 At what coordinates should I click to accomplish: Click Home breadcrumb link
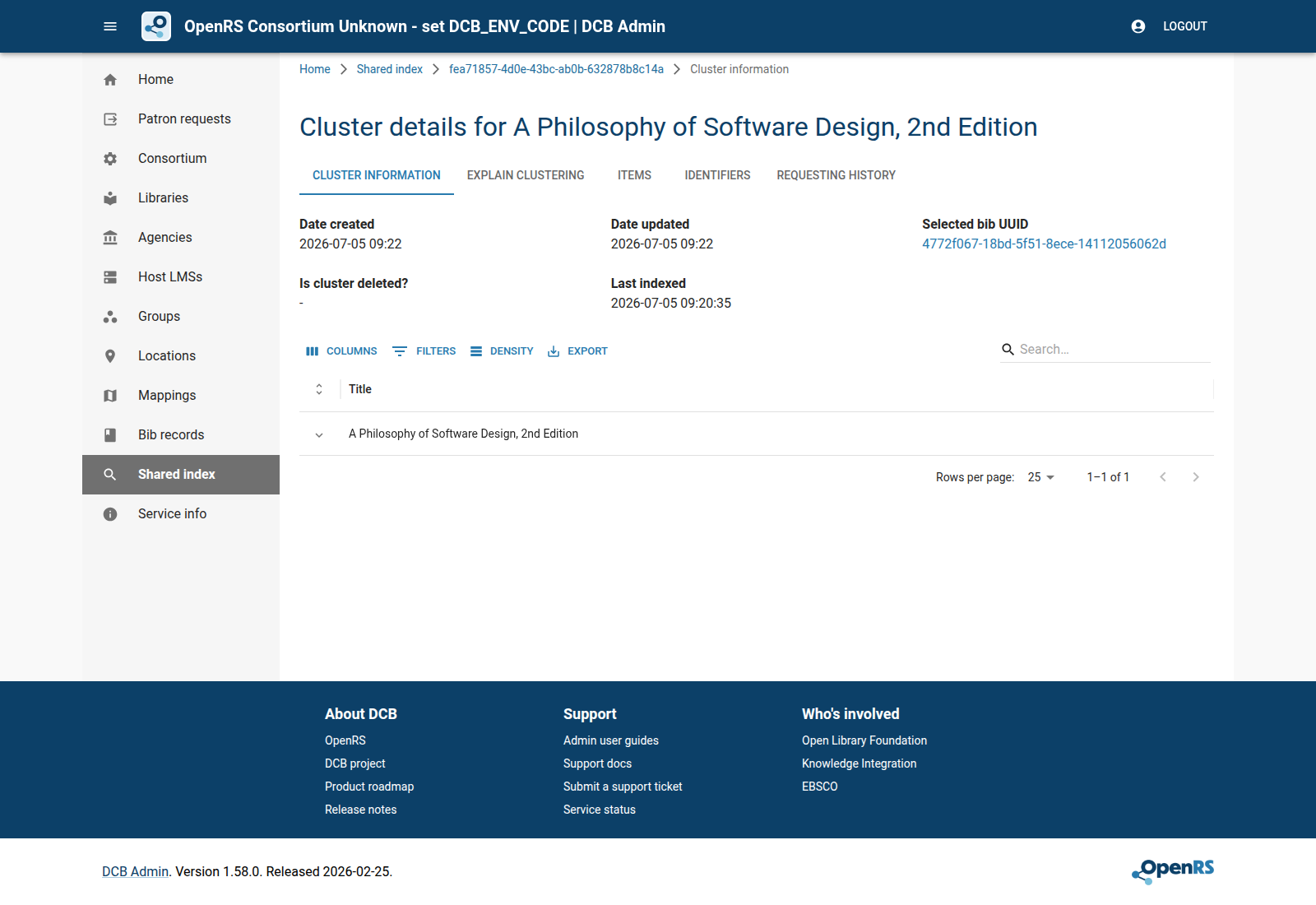coord(315,69)
